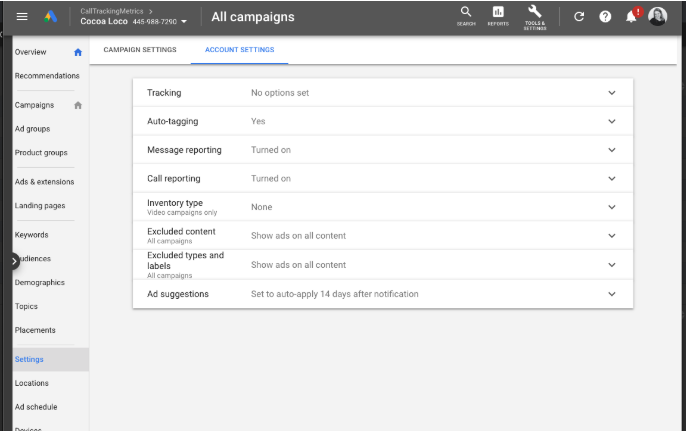Open the Help question mark icon
Image resolution: width=688 pixels, height=431 pixels.
coord(605,17)
